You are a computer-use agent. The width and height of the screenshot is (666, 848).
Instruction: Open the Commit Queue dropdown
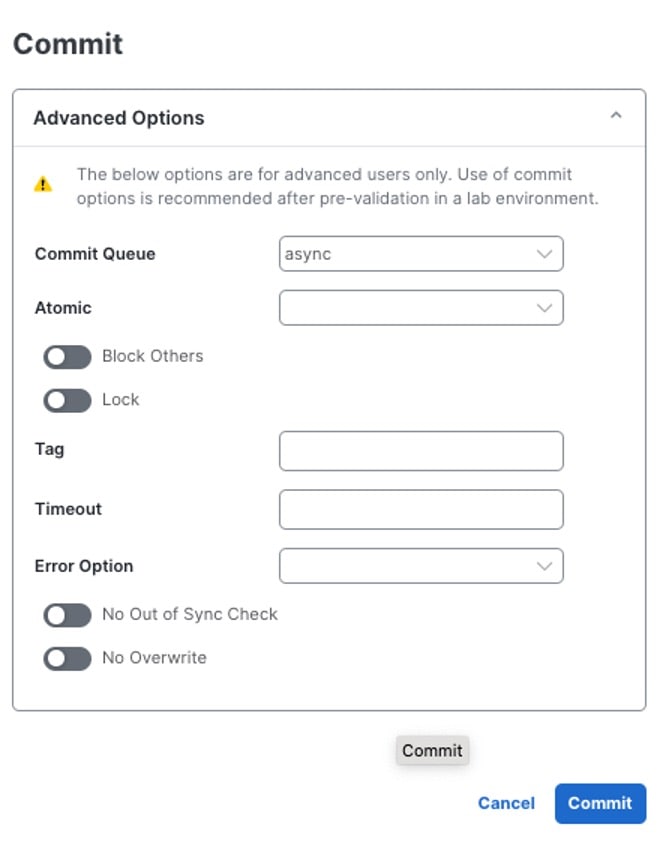click(x=420, y=254)
